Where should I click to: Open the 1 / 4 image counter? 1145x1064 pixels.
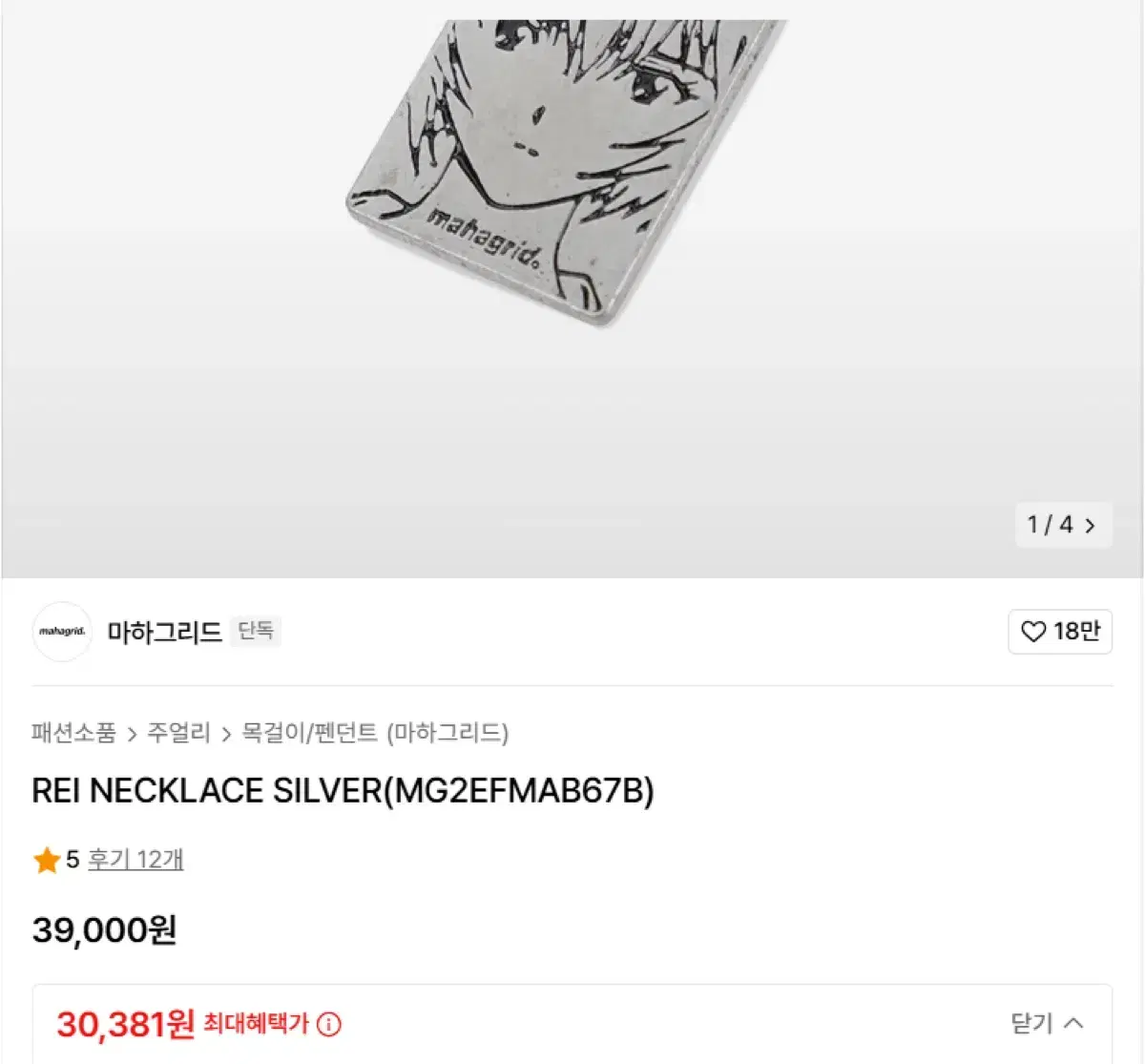[1063, 525]
